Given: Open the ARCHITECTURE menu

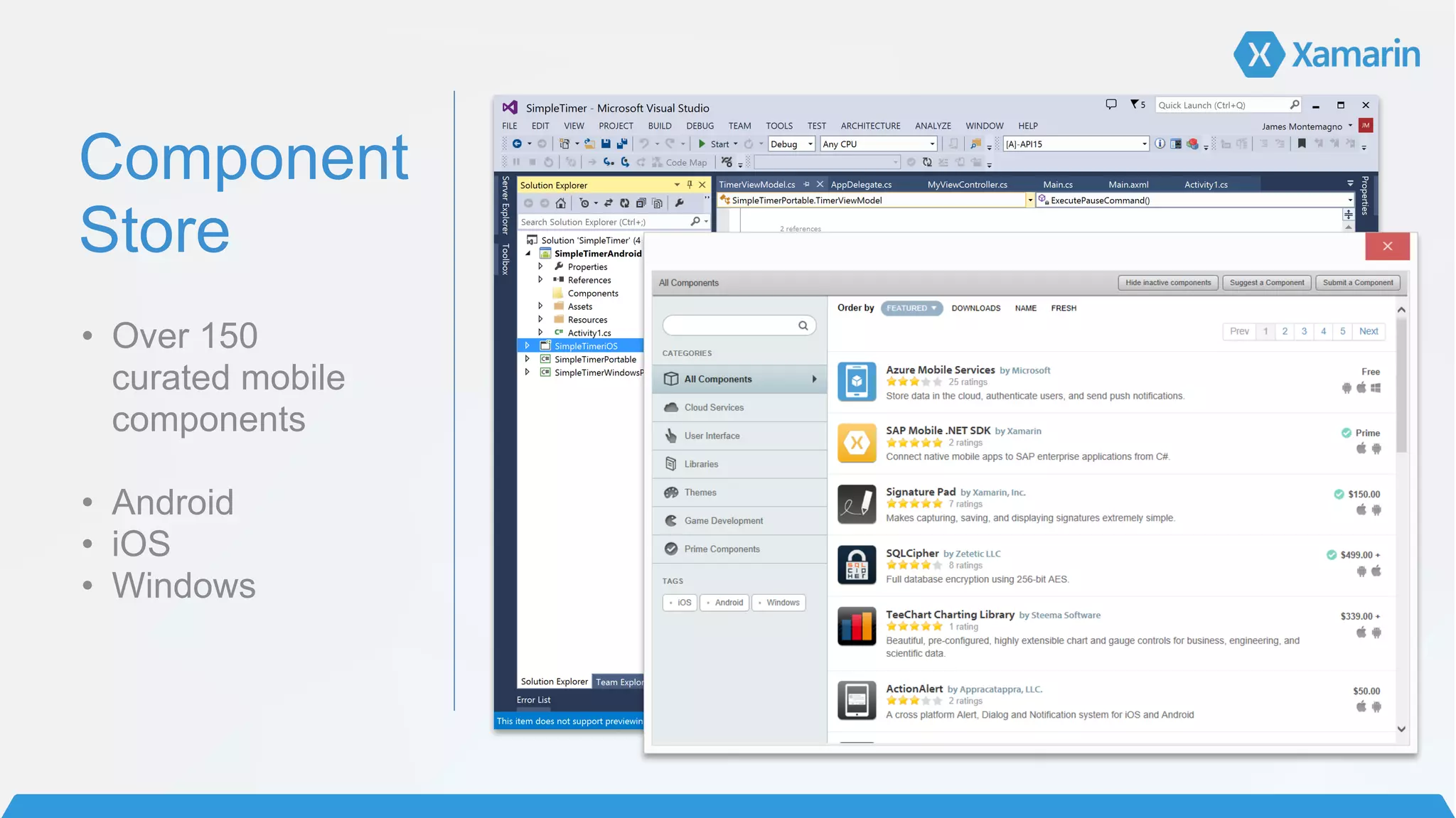Looking at the screenshot, I should [x=869, y=126].
